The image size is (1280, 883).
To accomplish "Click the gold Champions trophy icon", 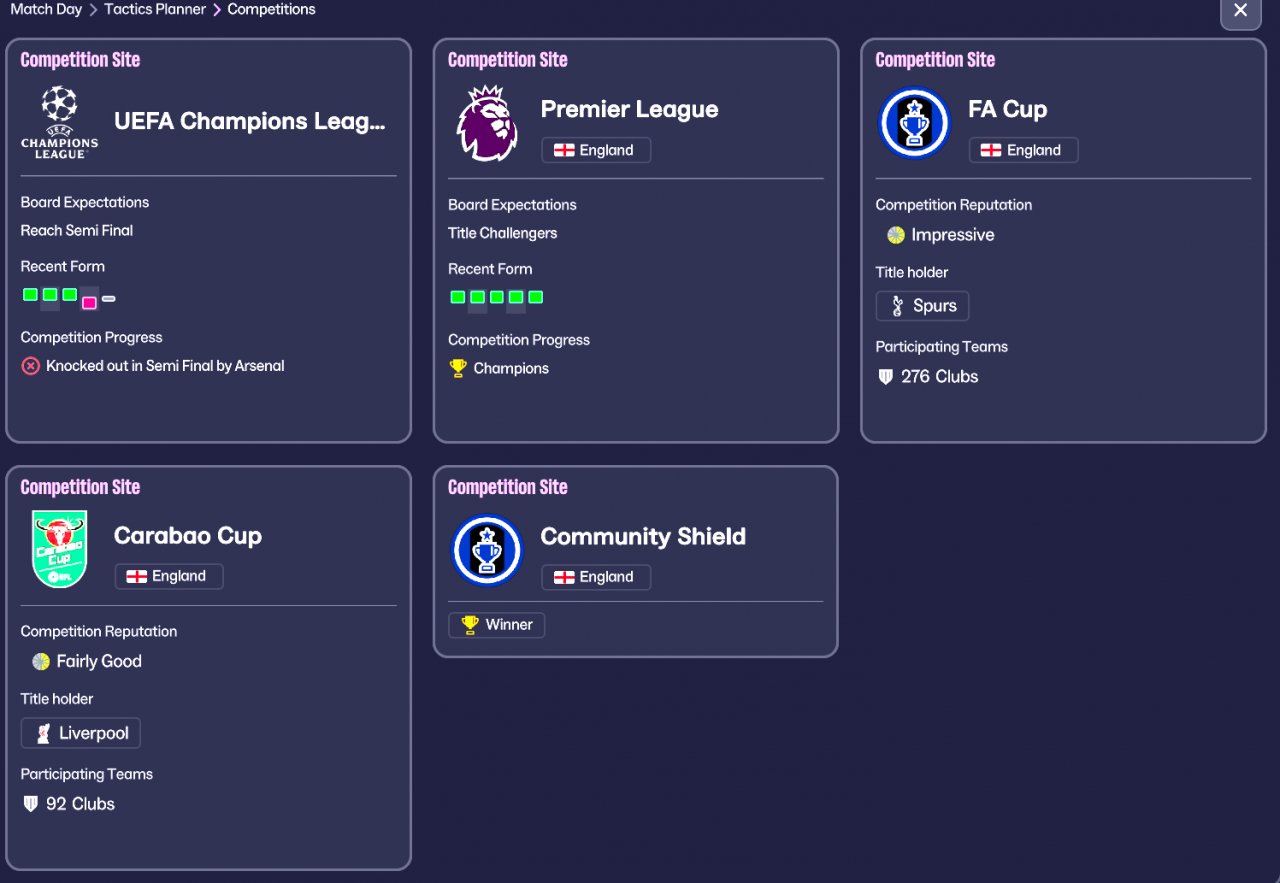I will (x=458, y=368).
